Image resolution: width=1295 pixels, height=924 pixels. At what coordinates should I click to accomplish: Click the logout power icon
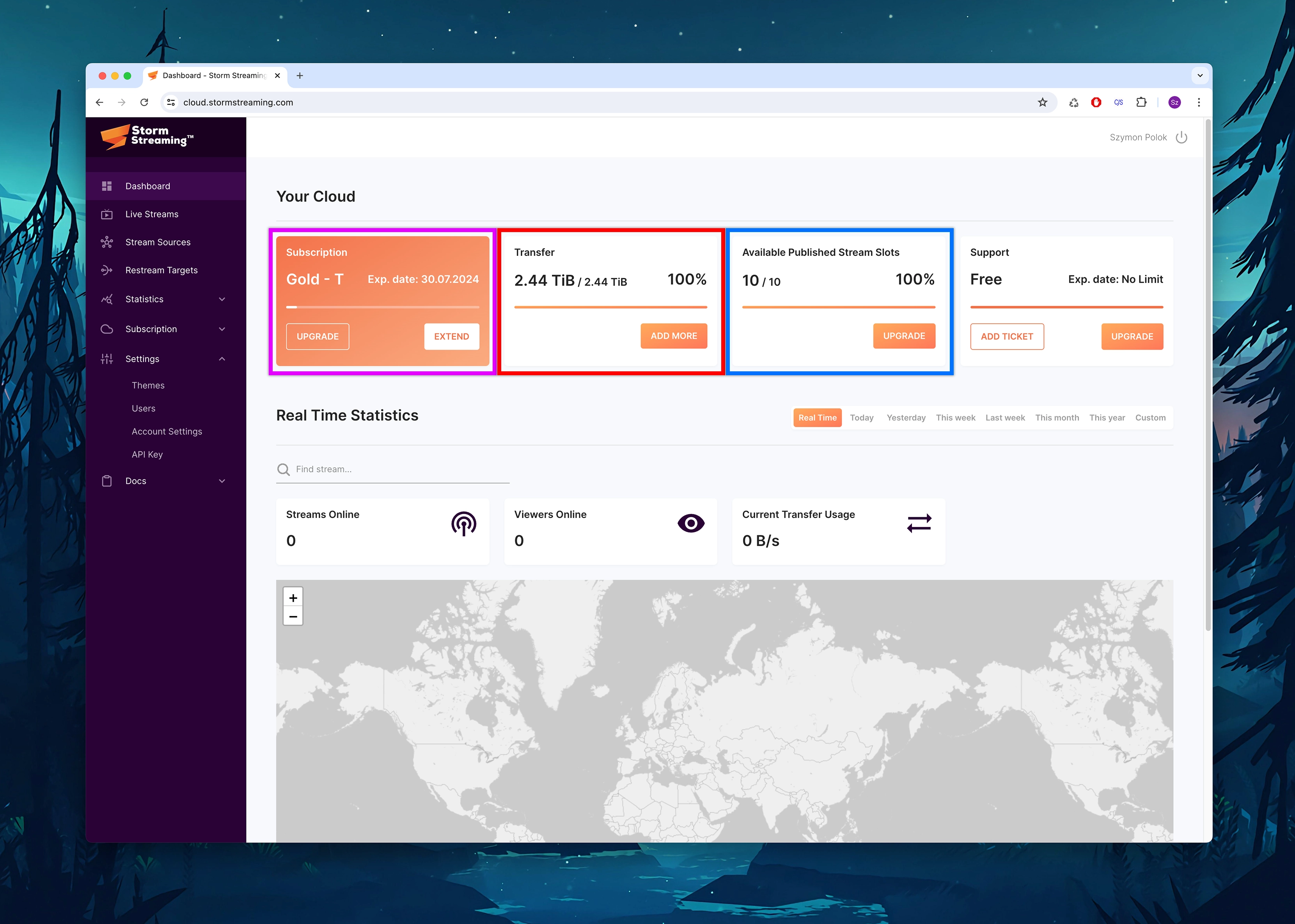(x=1182, y=137)
